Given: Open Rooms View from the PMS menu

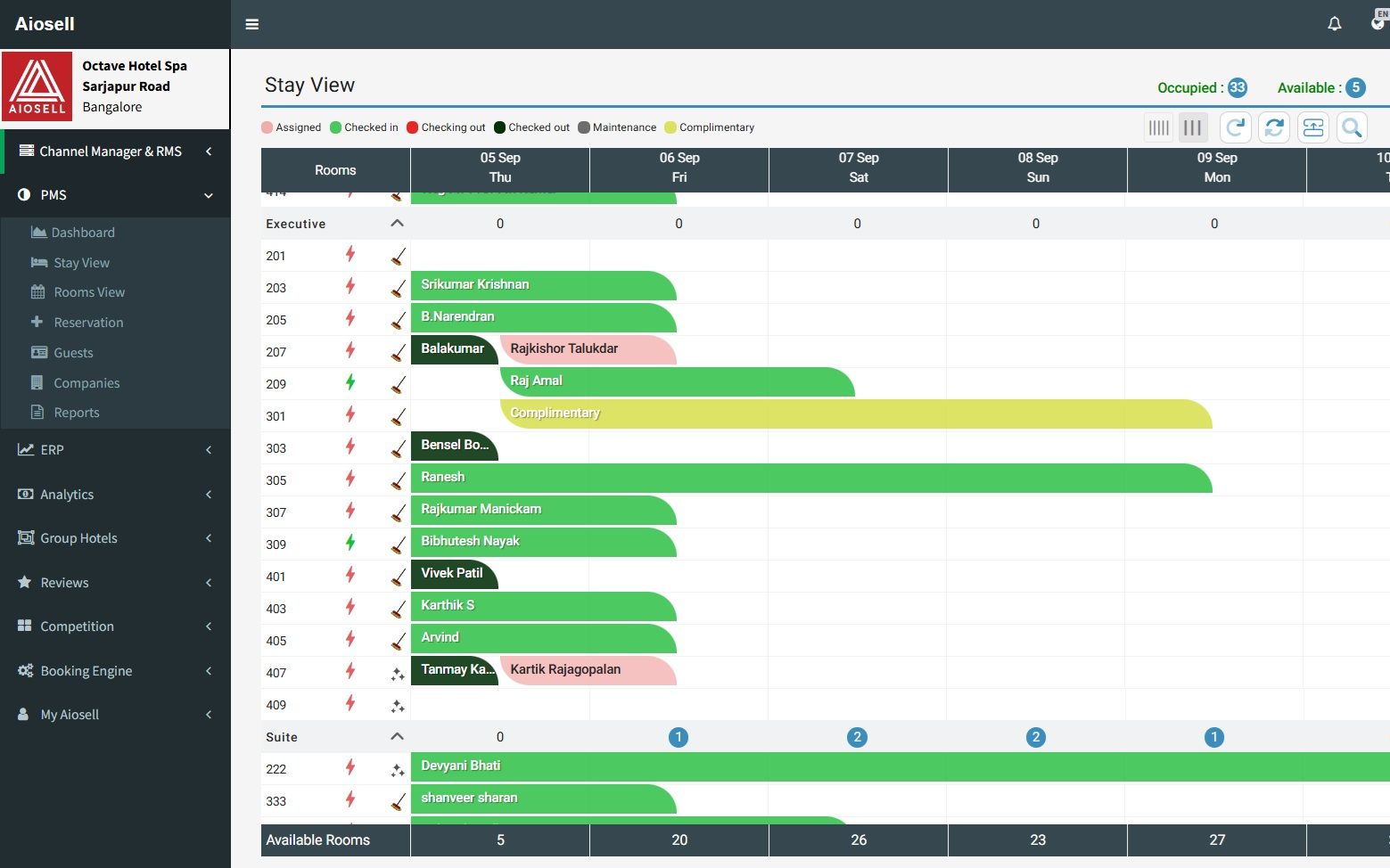Looking at the screenshot, I should point(89,292).
